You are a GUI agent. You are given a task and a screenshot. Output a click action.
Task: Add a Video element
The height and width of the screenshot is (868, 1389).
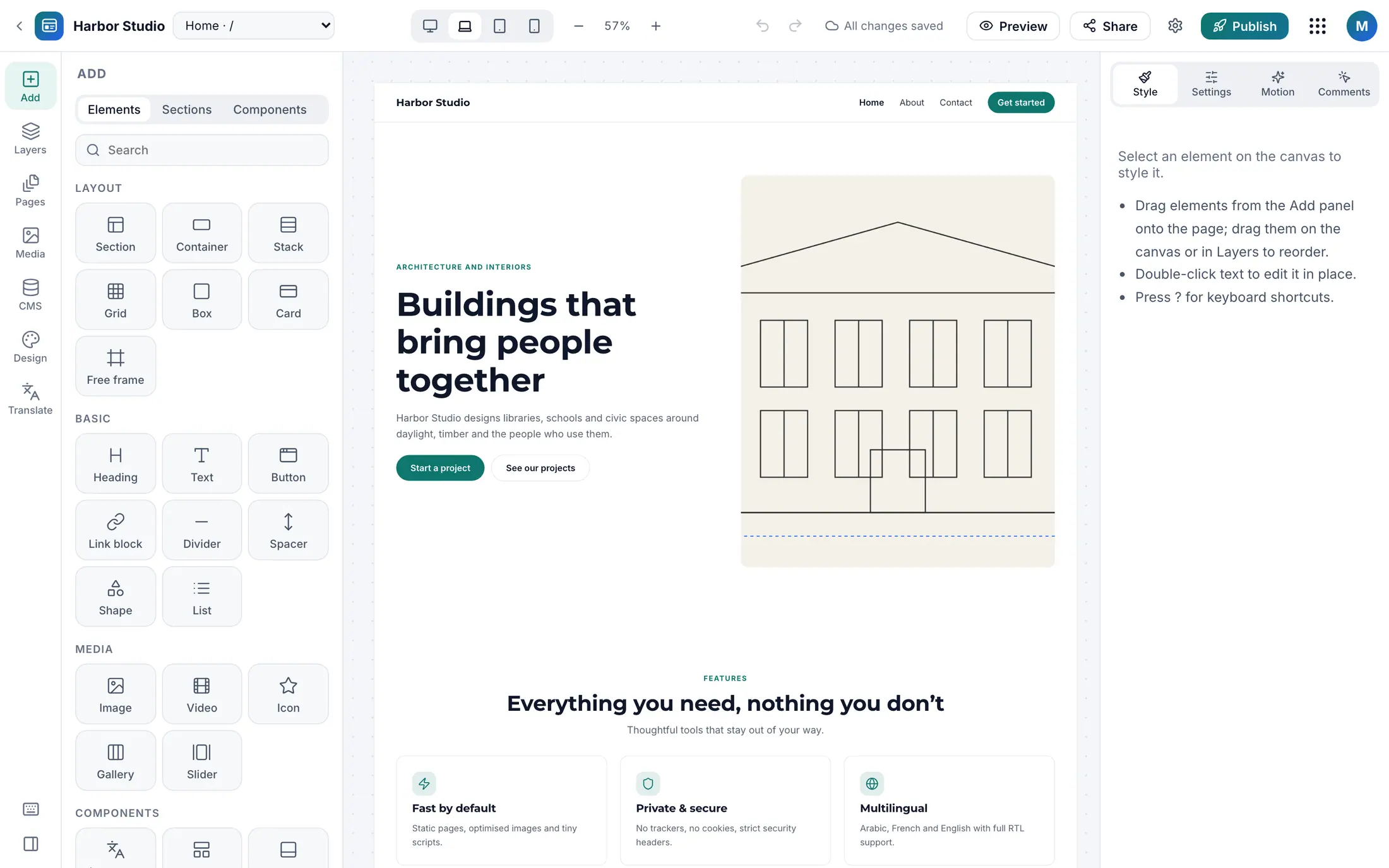click(x=202, y=694)
